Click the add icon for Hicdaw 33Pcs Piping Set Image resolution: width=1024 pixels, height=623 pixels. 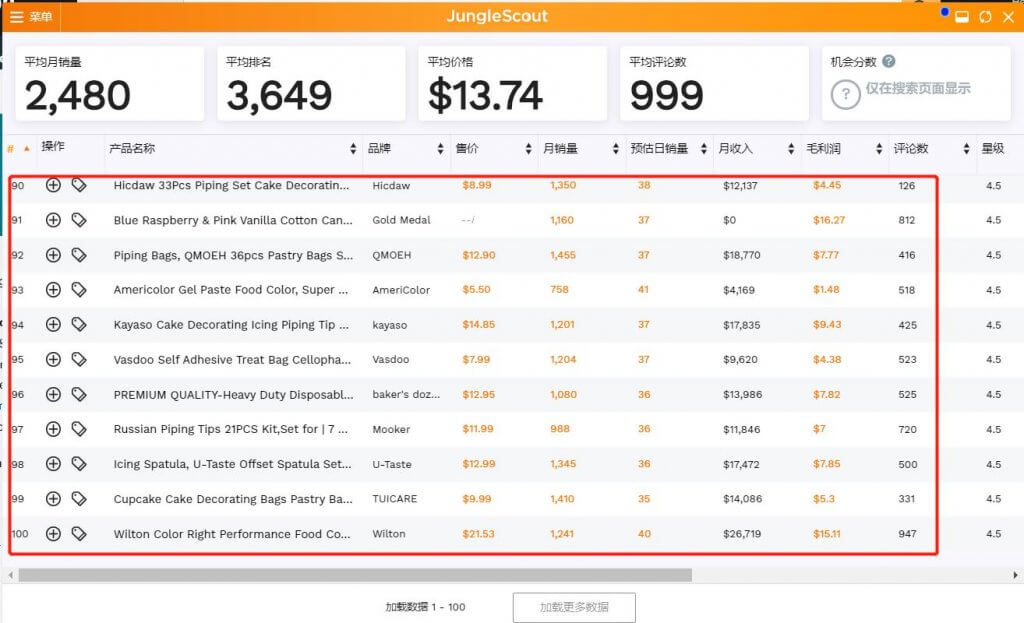pyautogui.click(x=54, y=185)
